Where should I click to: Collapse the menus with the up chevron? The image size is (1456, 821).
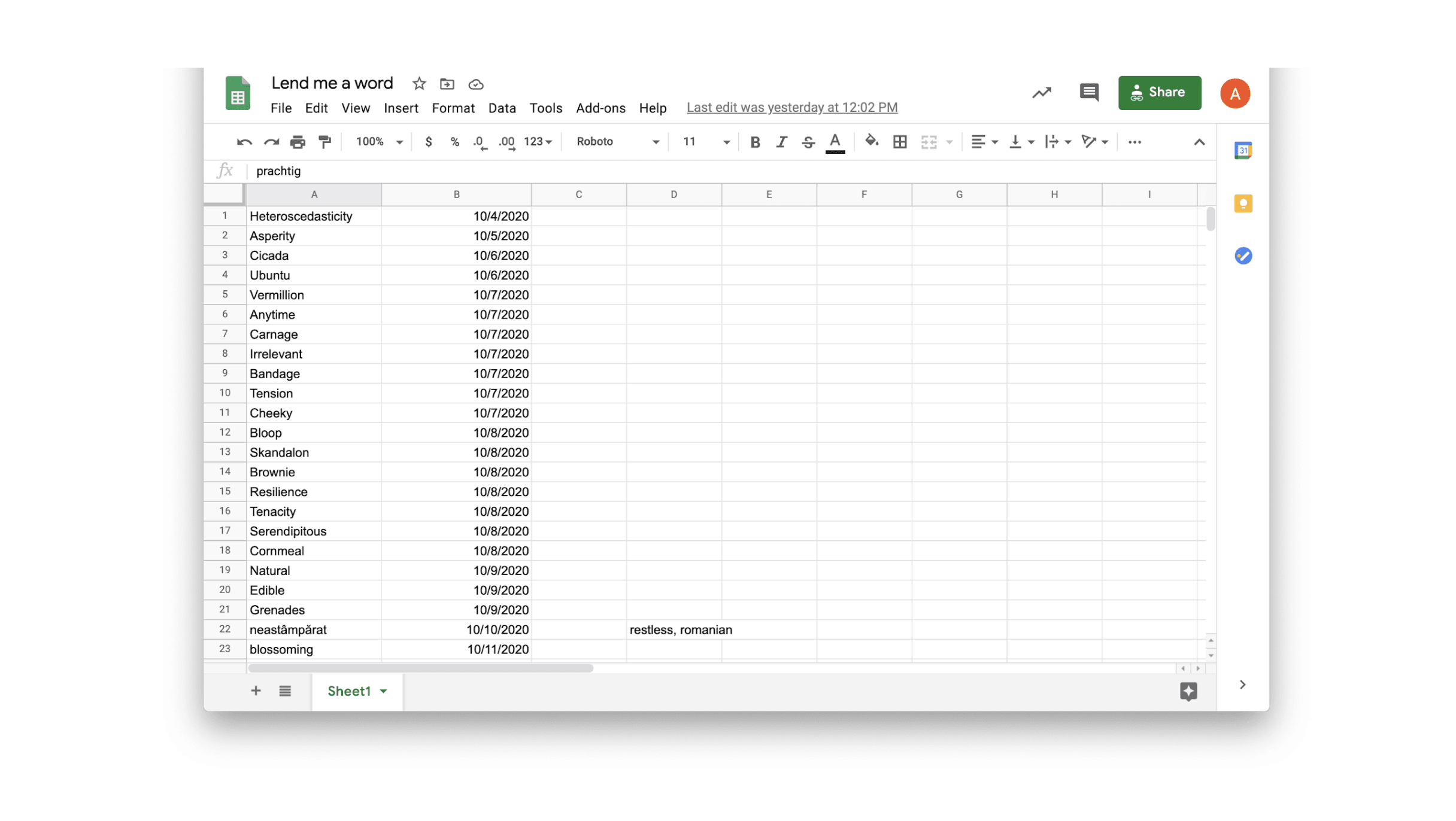click(1199, 142)
